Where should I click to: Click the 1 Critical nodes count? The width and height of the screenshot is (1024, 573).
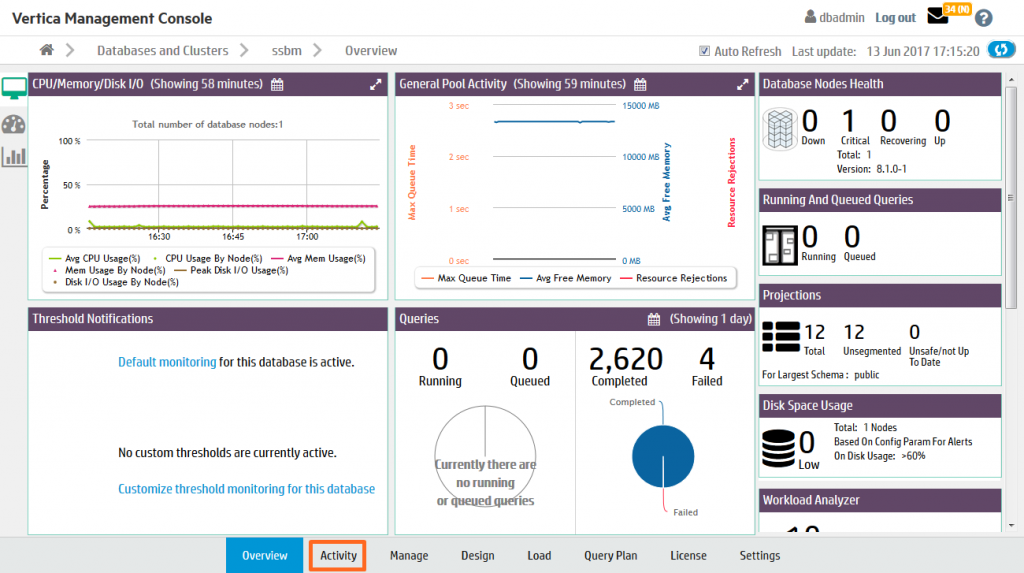(x=849, y=121)
